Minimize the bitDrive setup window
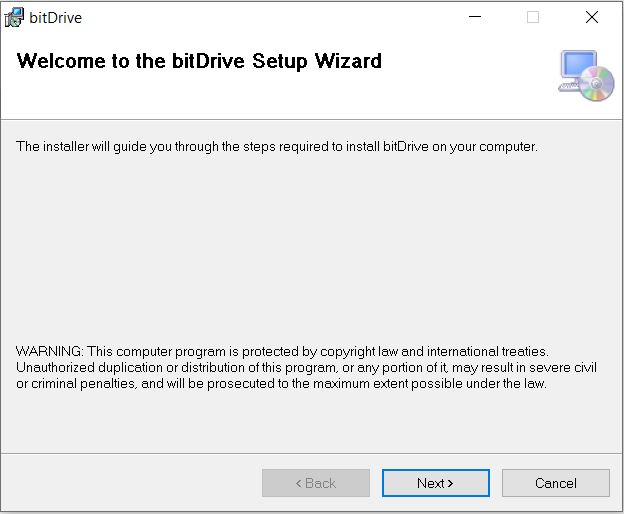The height and width of the screenshot is (514, 624). (x=475, y=17)
